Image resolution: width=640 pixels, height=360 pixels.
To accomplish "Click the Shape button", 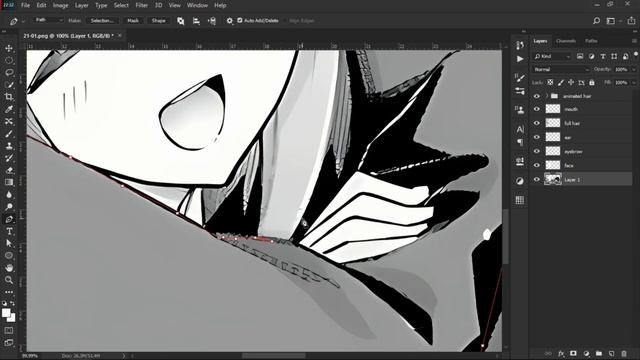I will tap(158, 20).
